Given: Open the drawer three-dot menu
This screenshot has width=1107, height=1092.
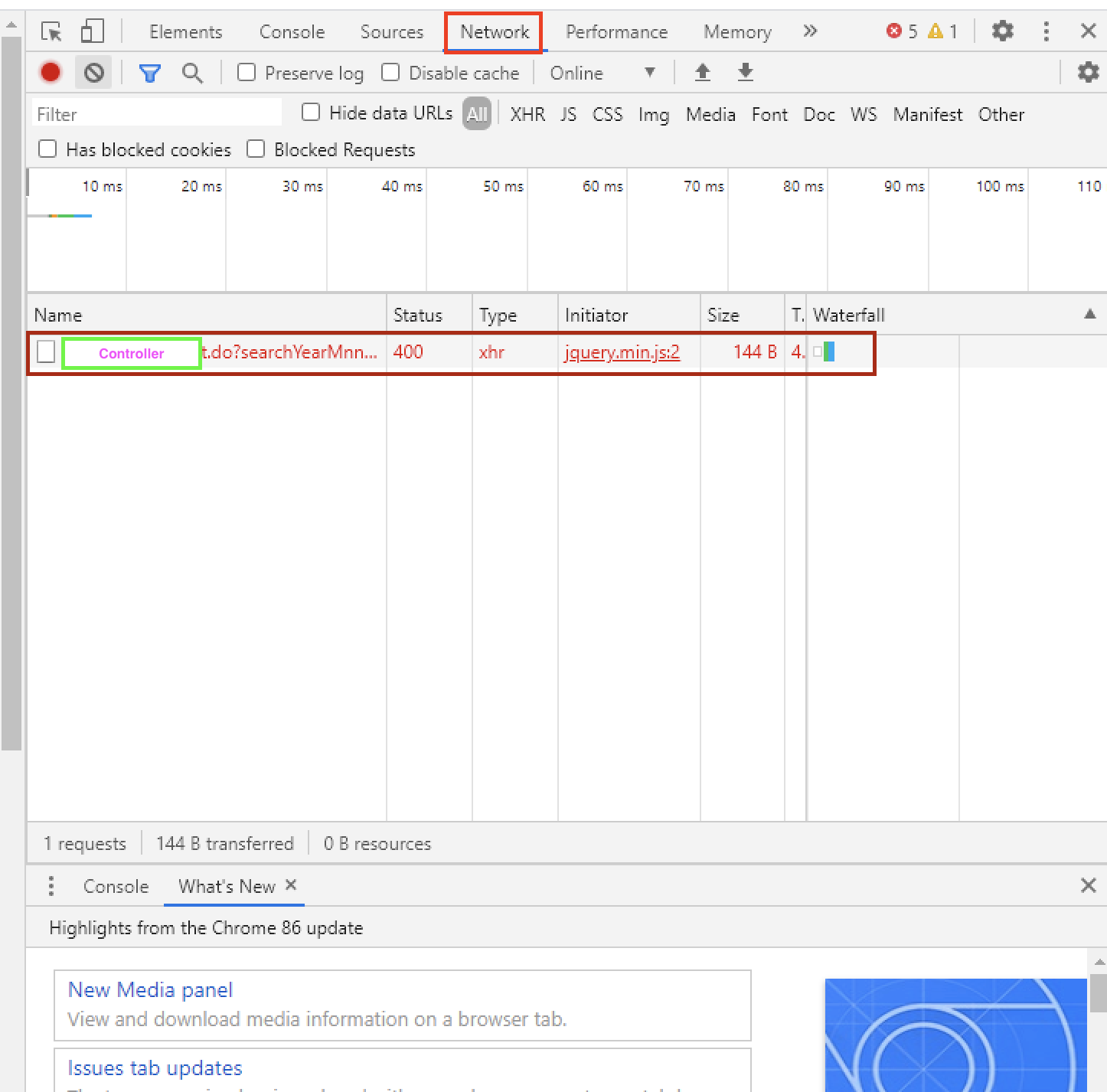Looking at the screenshot, I should tap(51, 886).
